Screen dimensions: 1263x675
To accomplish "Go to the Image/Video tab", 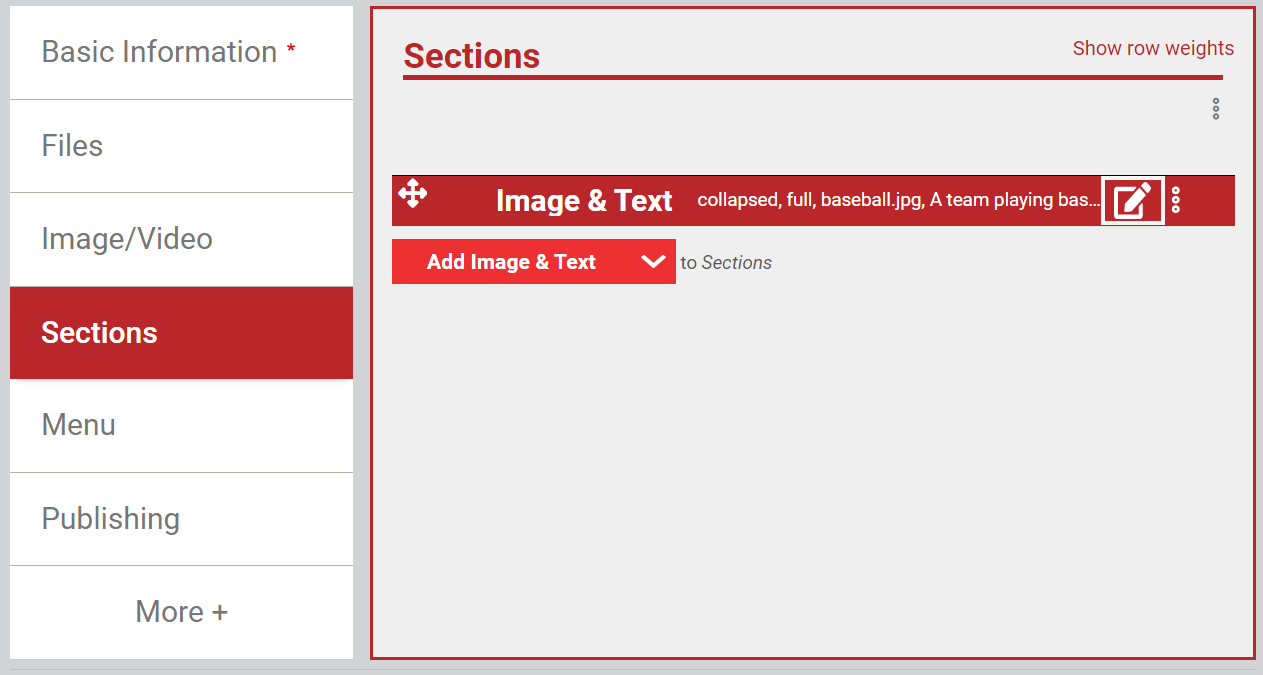I will point(182,239).
